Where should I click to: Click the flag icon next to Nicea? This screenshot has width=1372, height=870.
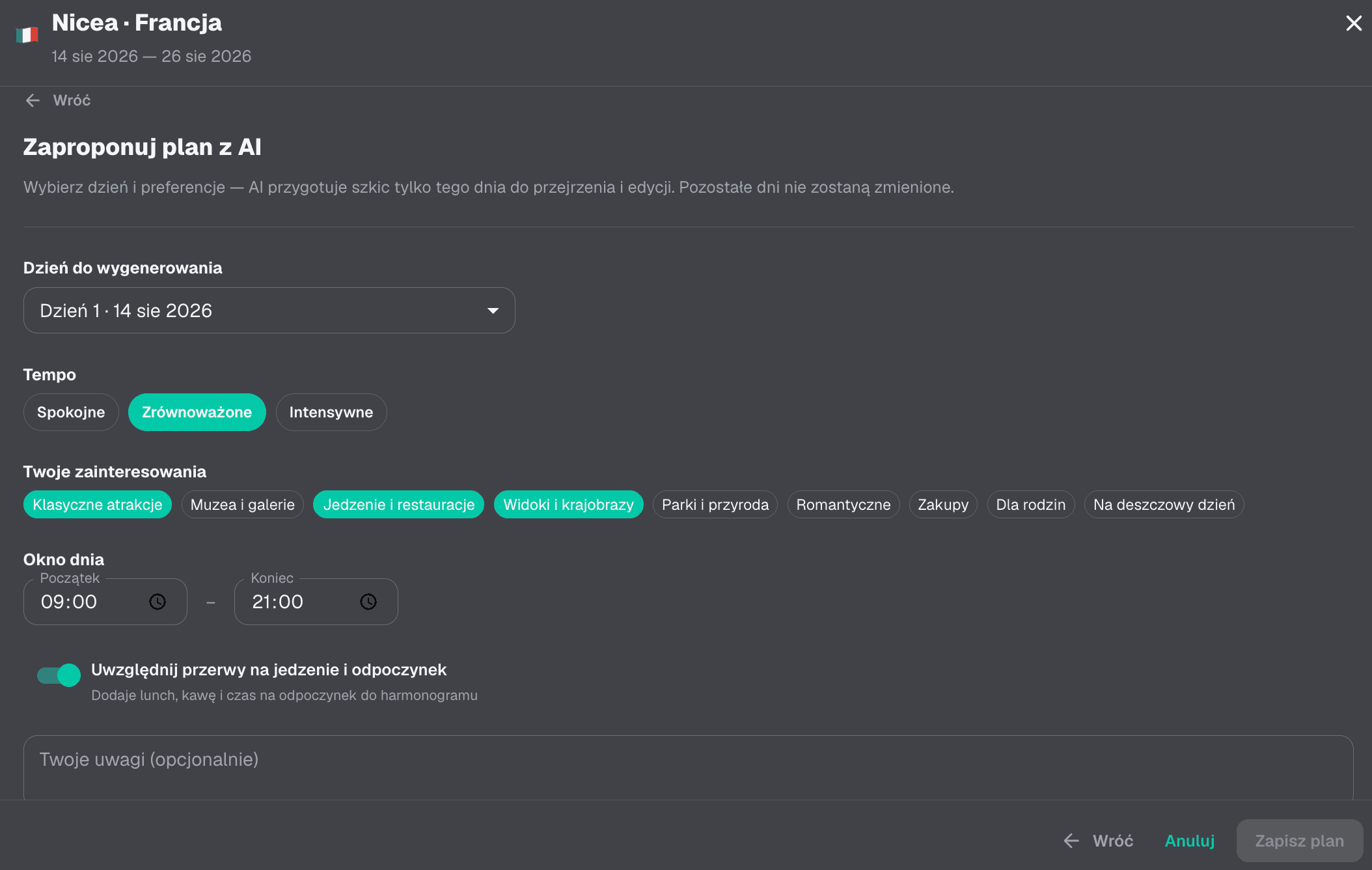27,35
